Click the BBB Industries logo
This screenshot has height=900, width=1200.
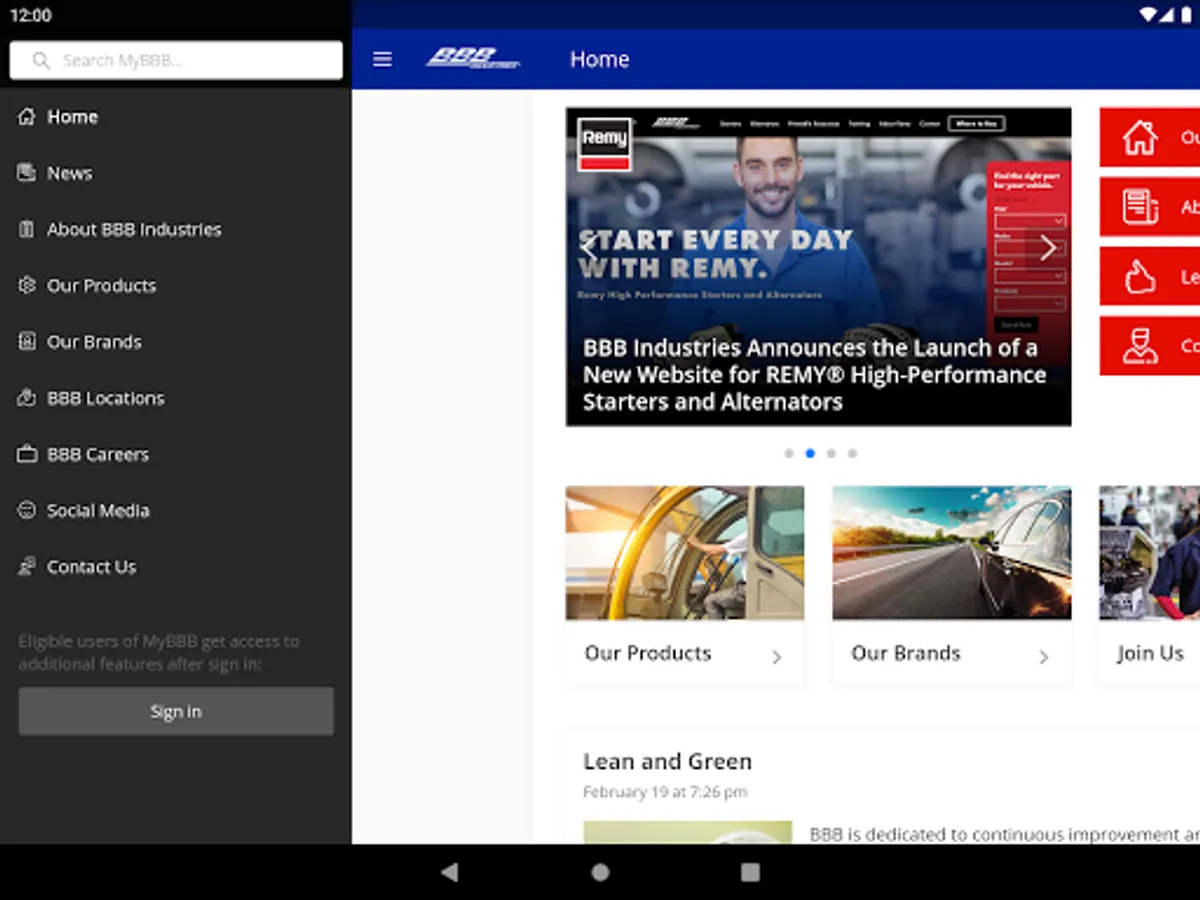click(x=473, y=59)
